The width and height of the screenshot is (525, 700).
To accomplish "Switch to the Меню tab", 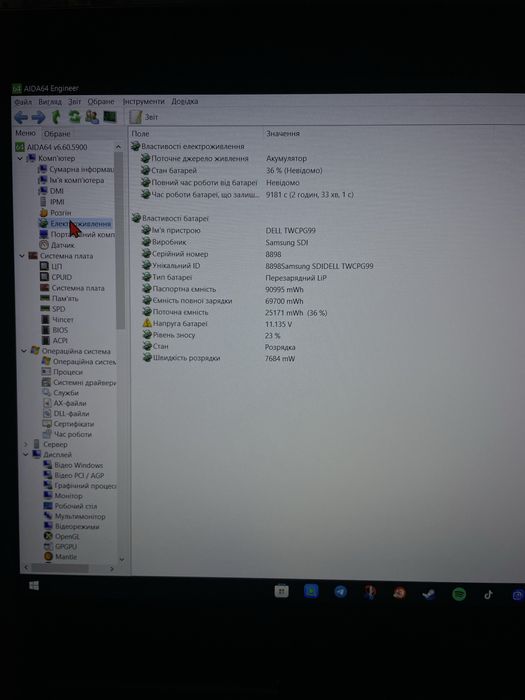I will (x=25, y=133).
